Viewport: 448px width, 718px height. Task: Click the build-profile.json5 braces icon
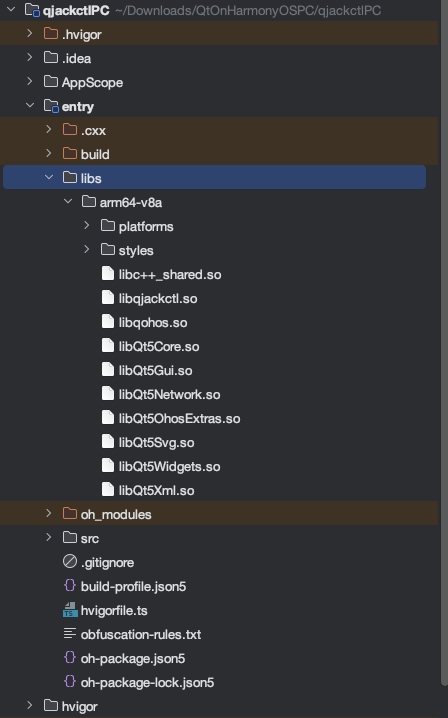pos(70,586)
